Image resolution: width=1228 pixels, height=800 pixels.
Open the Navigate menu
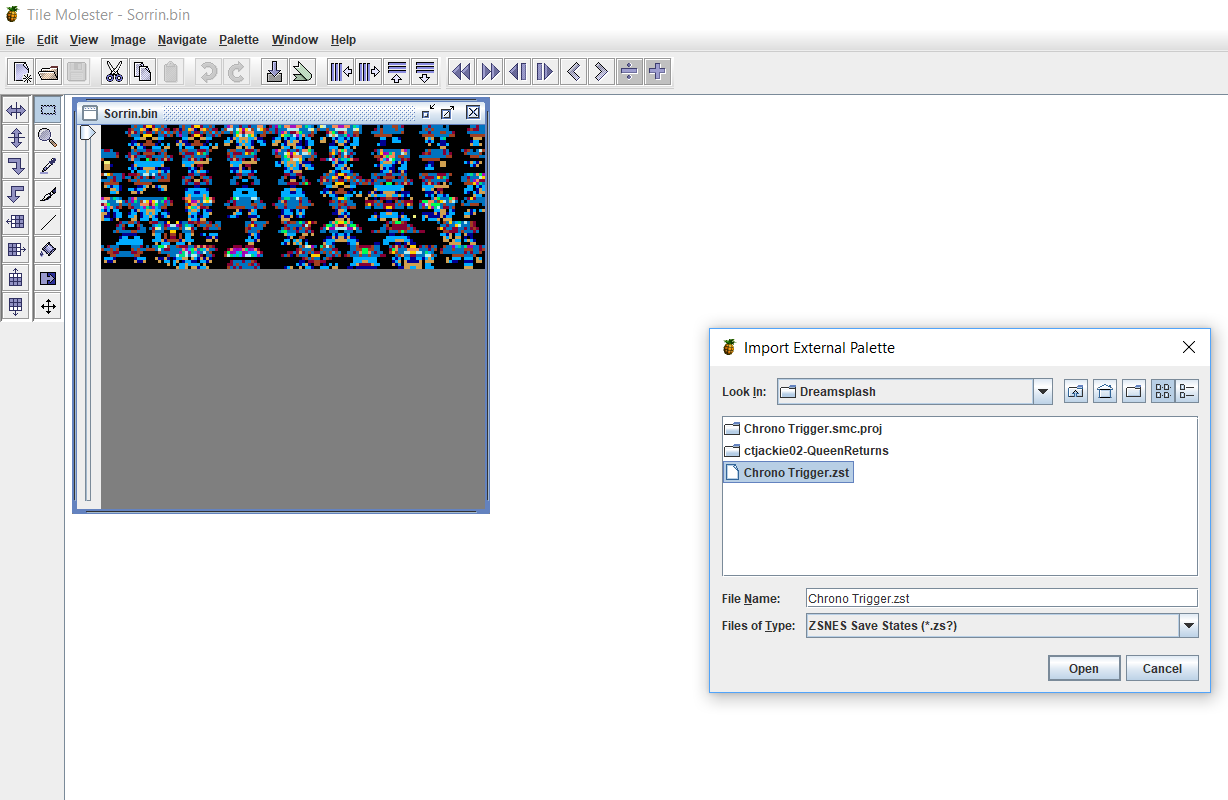[x=182, y=40]
